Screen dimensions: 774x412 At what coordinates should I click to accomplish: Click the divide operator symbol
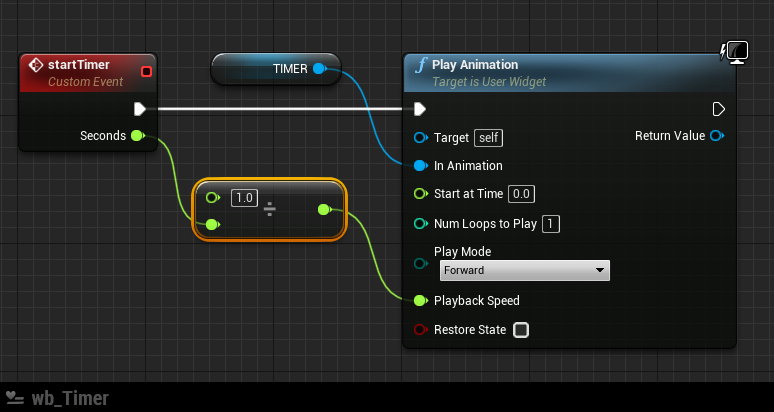pyautogui.click(x=270, y=211)
